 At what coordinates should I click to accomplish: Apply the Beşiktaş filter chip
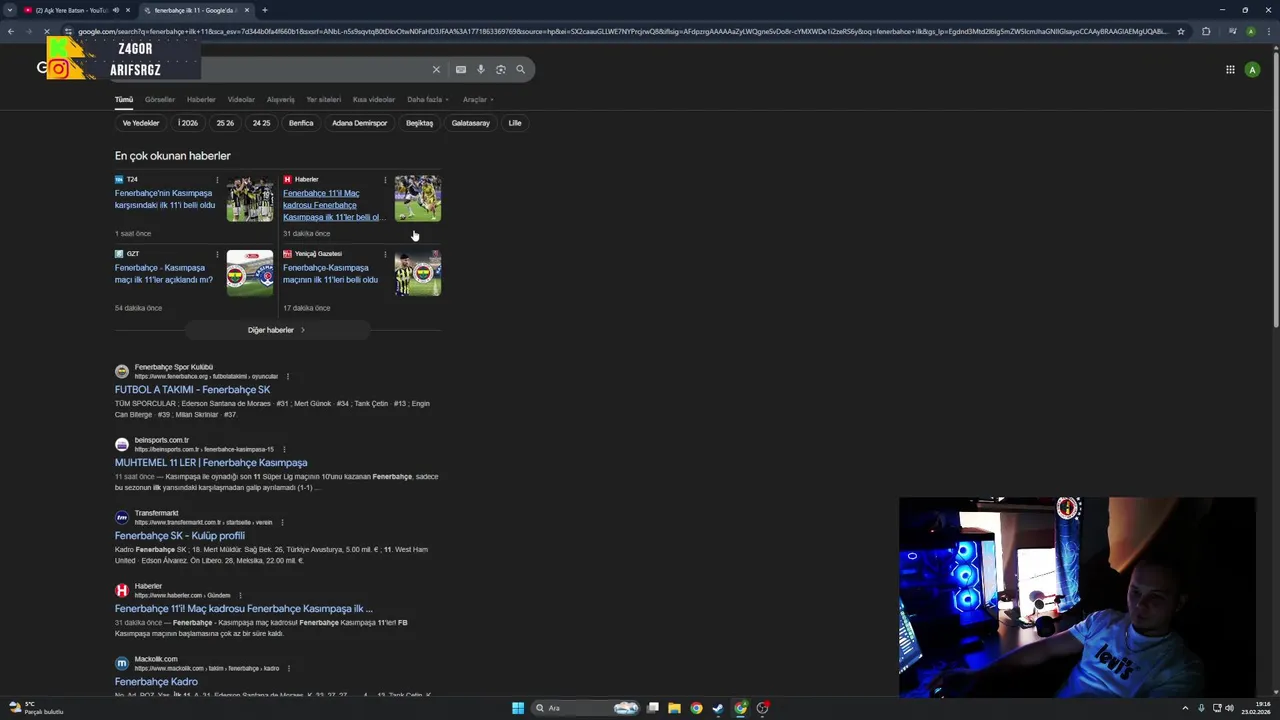tap(419, 123)
